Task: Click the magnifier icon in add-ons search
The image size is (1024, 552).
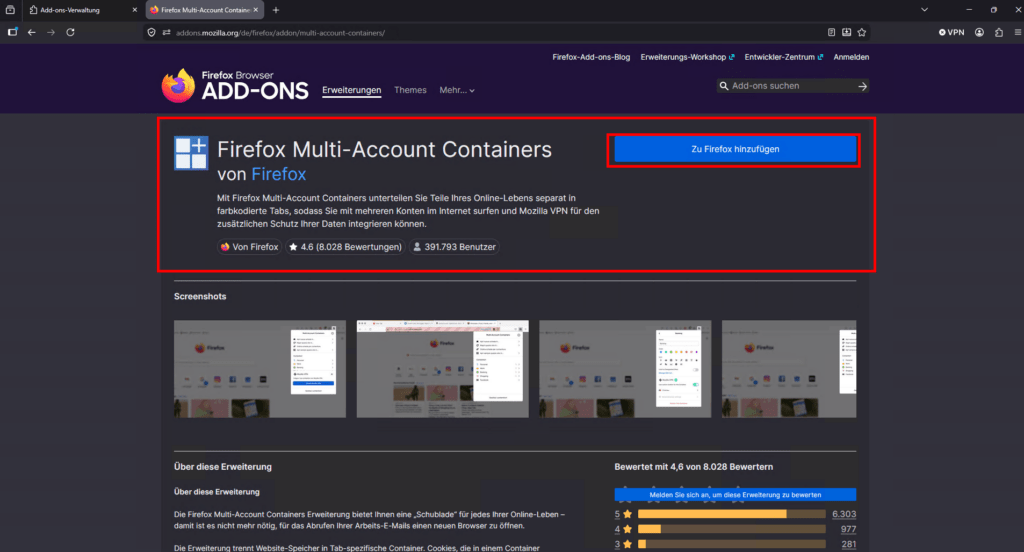Action: [x=724, y=86]
